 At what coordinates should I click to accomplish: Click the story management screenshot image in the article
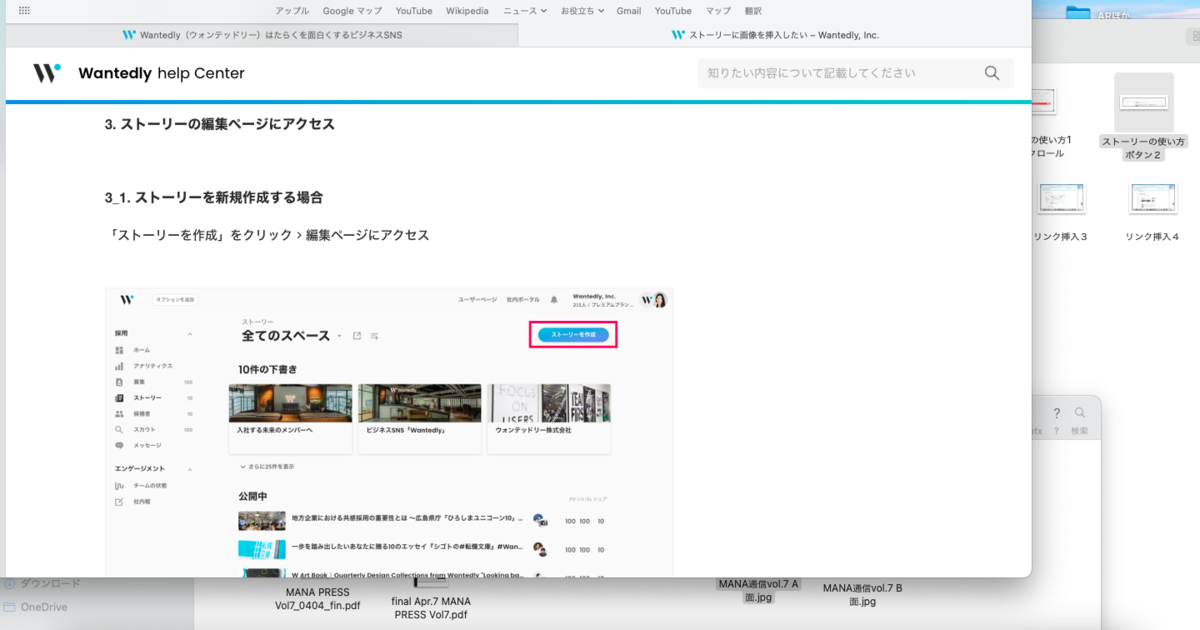click(389, 432)
